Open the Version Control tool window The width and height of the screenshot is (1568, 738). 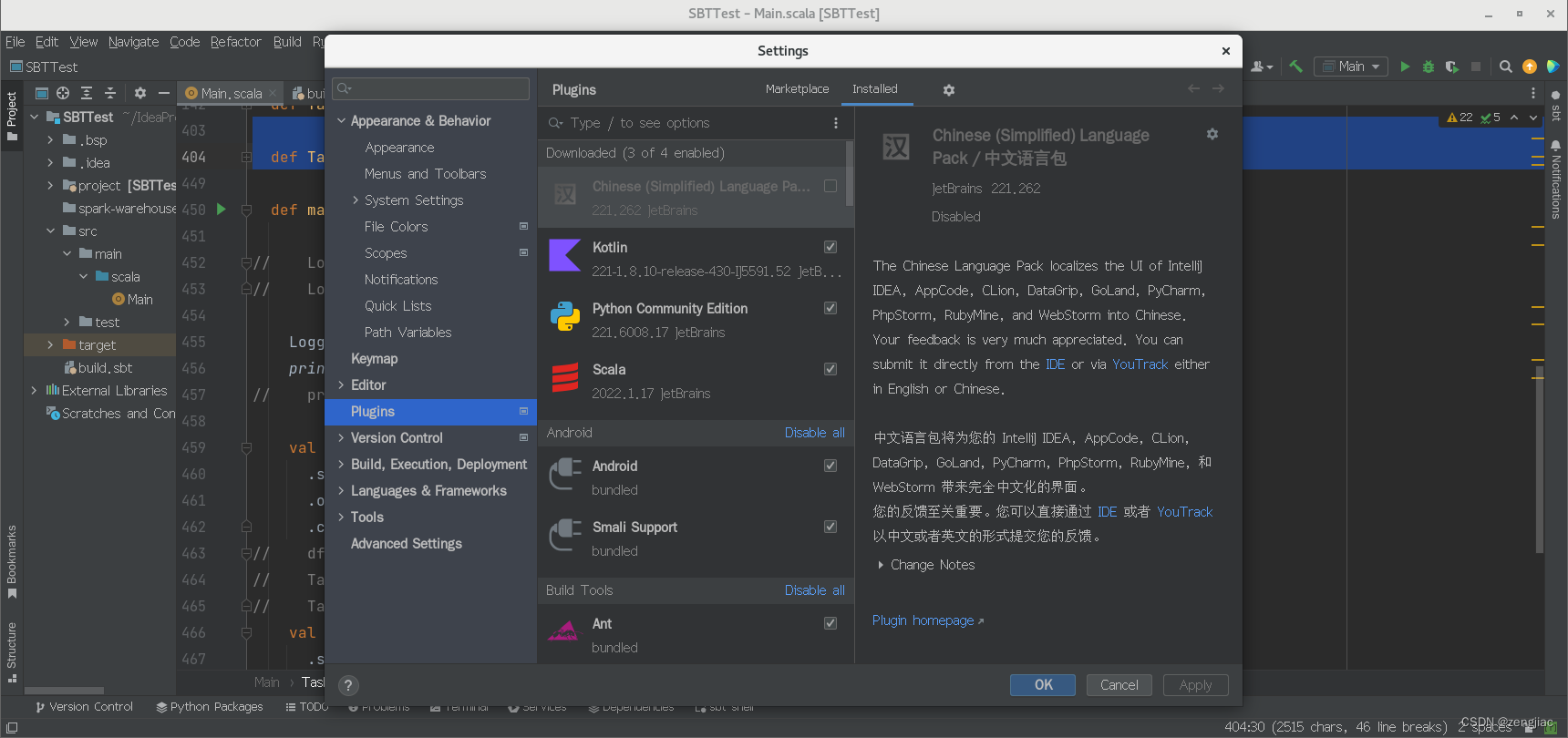(84, 707)
